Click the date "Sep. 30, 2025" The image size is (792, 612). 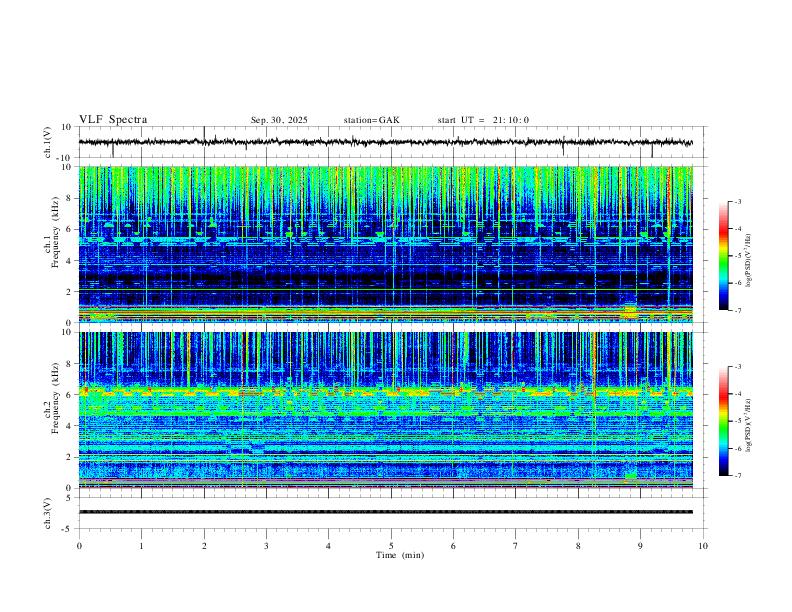[279, 120]
